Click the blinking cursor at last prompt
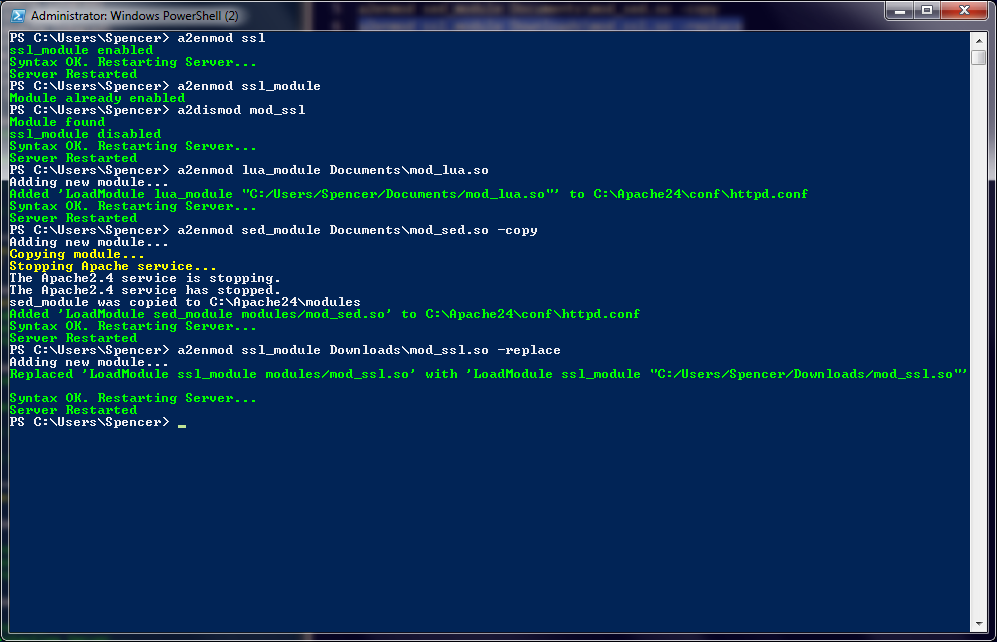This screenshot has width=997, height=642. pyautogui.click(x=181, y=423)
